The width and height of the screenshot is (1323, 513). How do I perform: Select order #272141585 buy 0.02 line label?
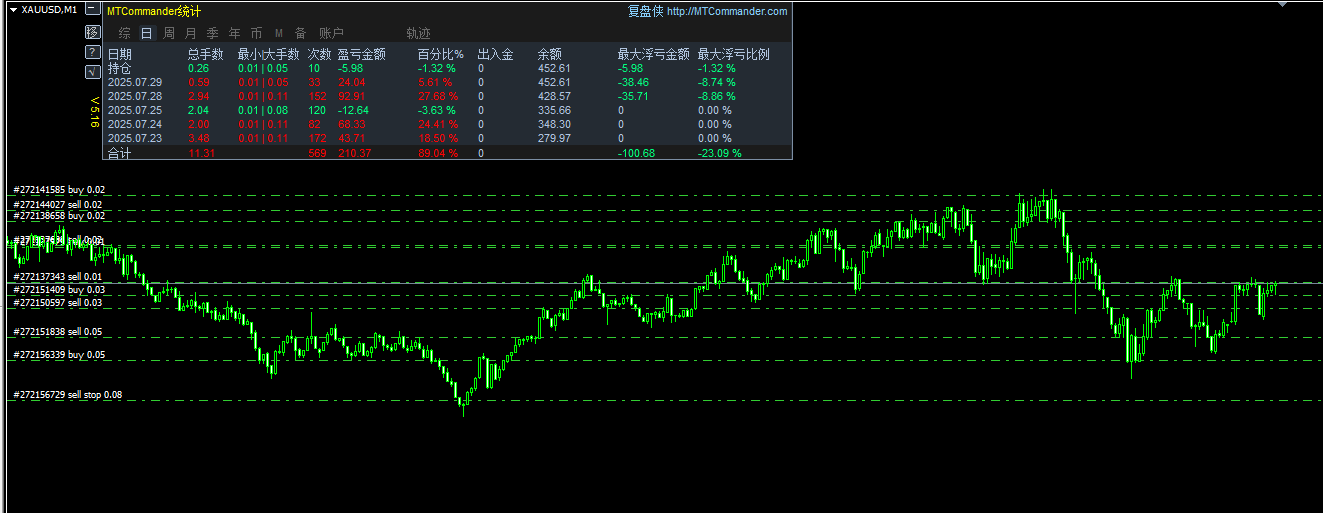[58, 189]
